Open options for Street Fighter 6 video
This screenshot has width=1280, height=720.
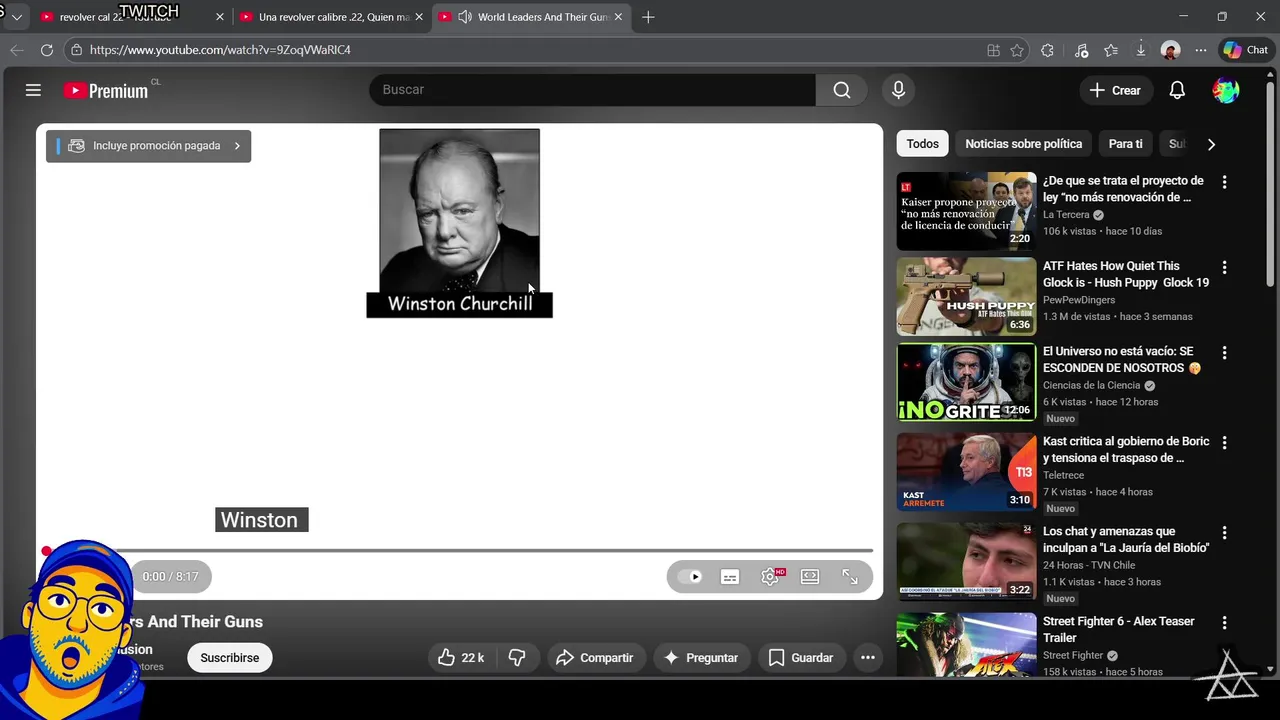[1224, 622]
